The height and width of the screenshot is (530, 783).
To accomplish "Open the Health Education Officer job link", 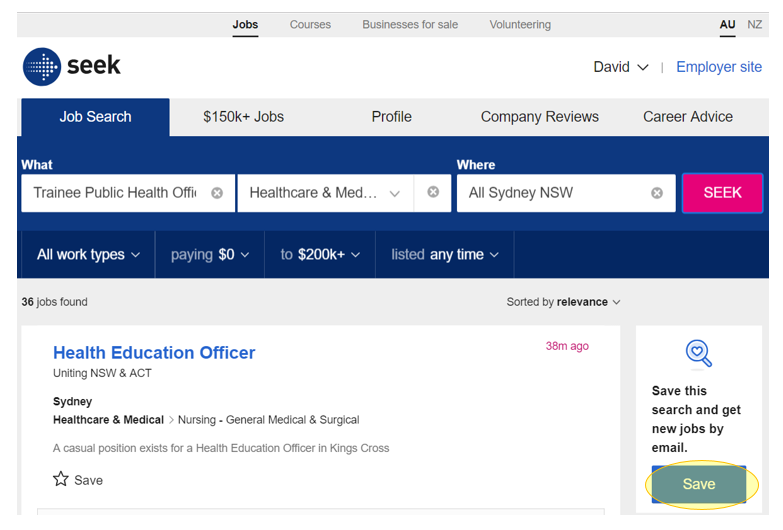I will tap(154, 353).
